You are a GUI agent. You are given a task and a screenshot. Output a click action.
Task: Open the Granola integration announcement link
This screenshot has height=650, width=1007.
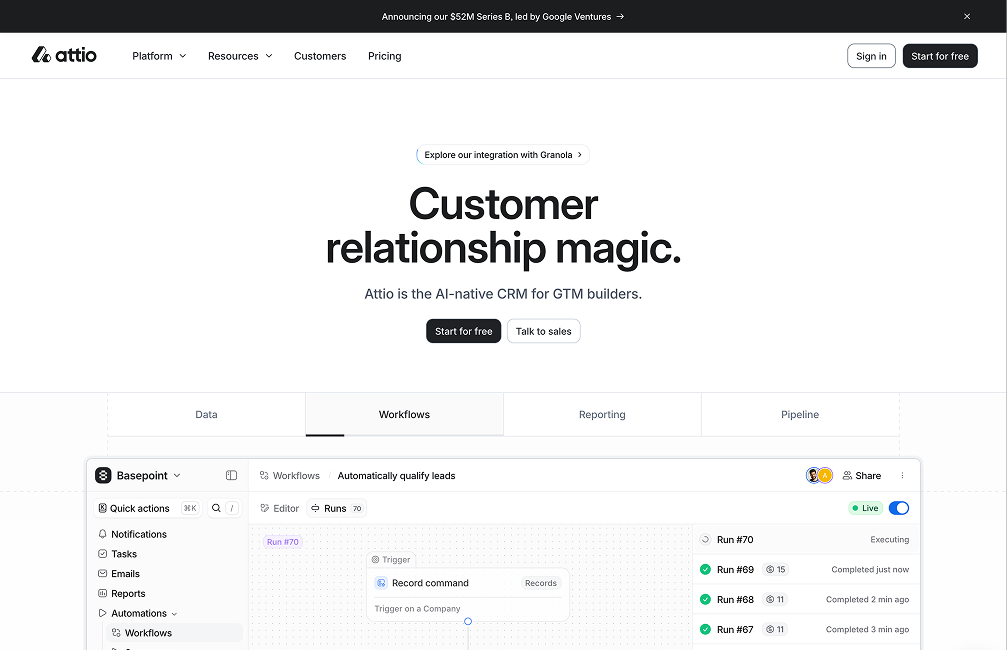(503, 155)
